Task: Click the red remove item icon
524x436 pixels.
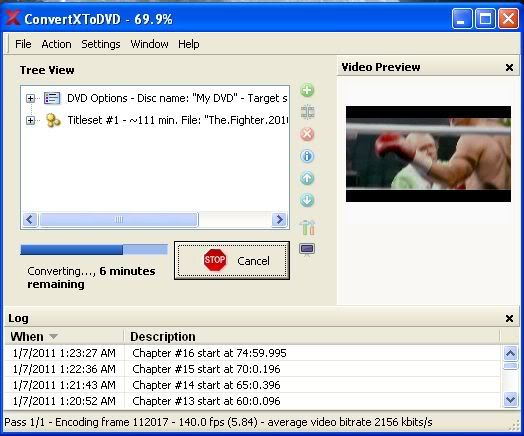Action: point(307,134)
